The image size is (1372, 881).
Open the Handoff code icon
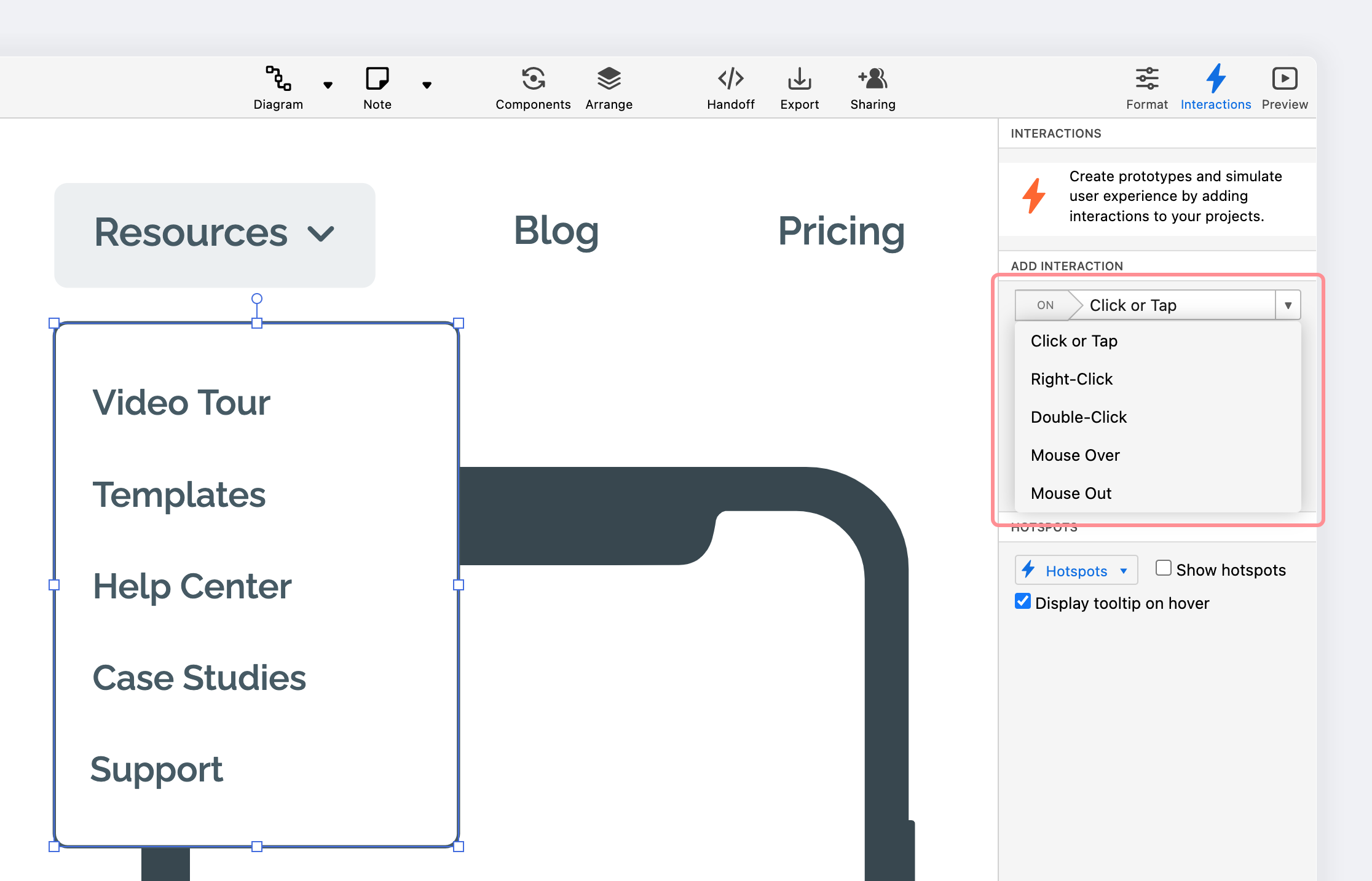pyautogui.click(x=730, y=79)
